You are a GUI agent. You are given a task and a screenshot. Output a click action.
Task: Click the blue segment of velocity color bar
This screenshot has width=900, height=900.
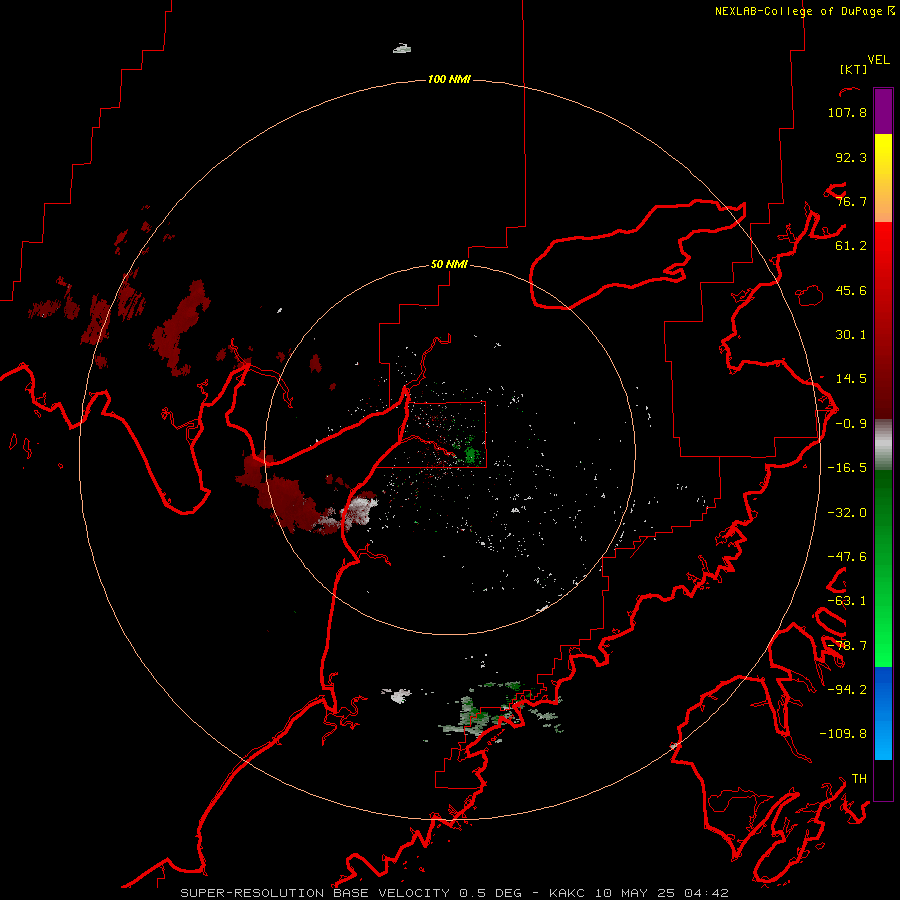[x=883, y=713]
